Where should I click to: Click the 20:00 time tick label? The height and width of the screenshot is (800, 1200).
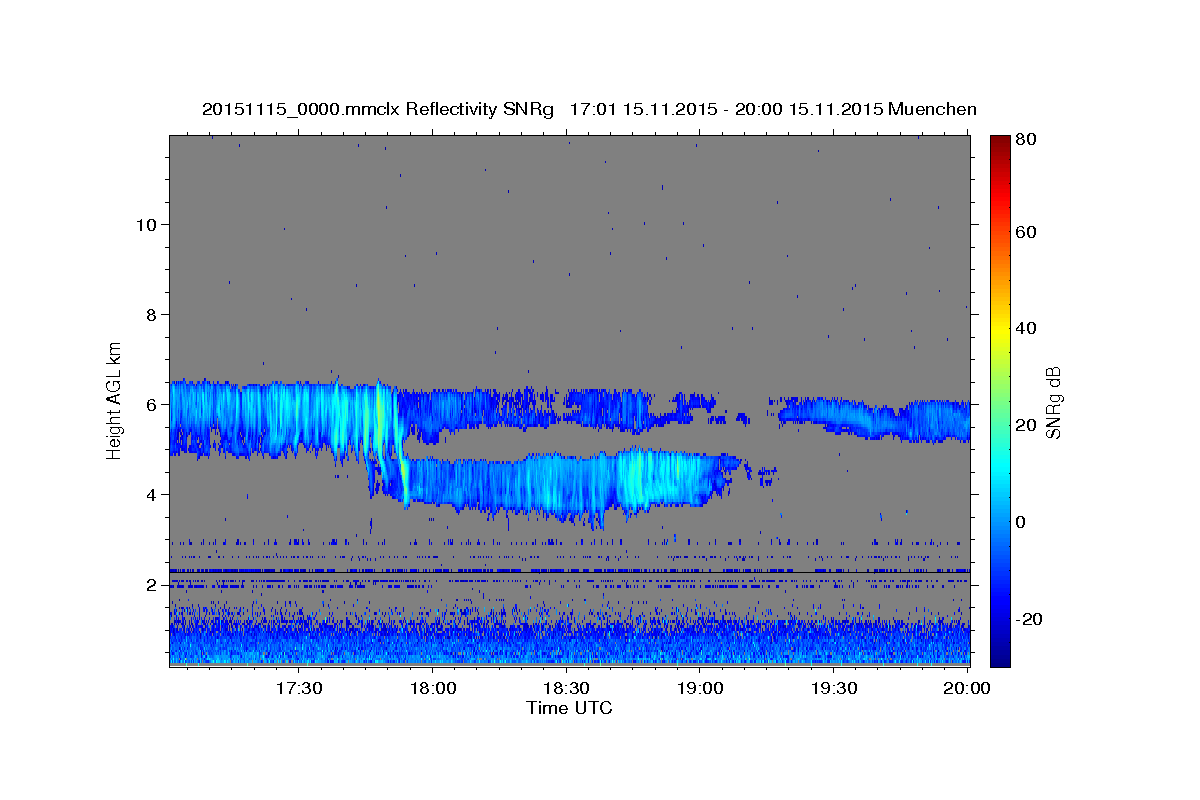966,689
